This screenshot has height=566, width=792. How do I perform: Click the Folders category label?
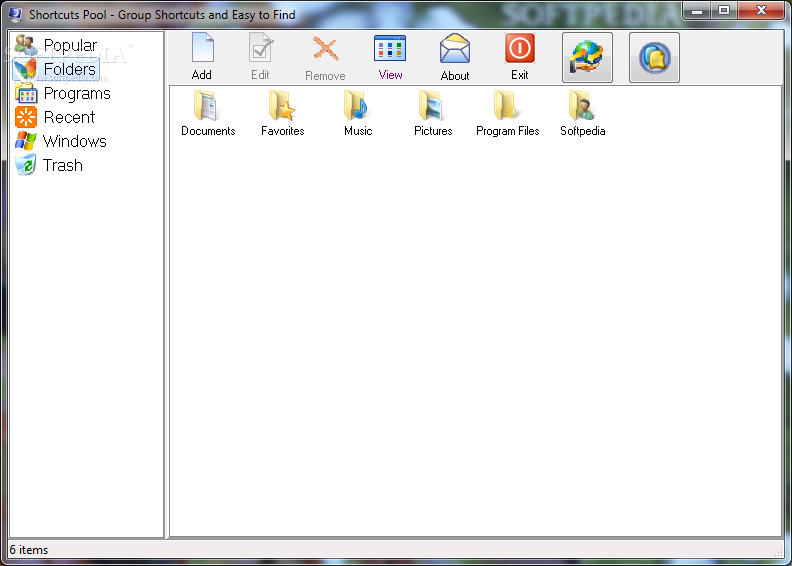point(70,69)
